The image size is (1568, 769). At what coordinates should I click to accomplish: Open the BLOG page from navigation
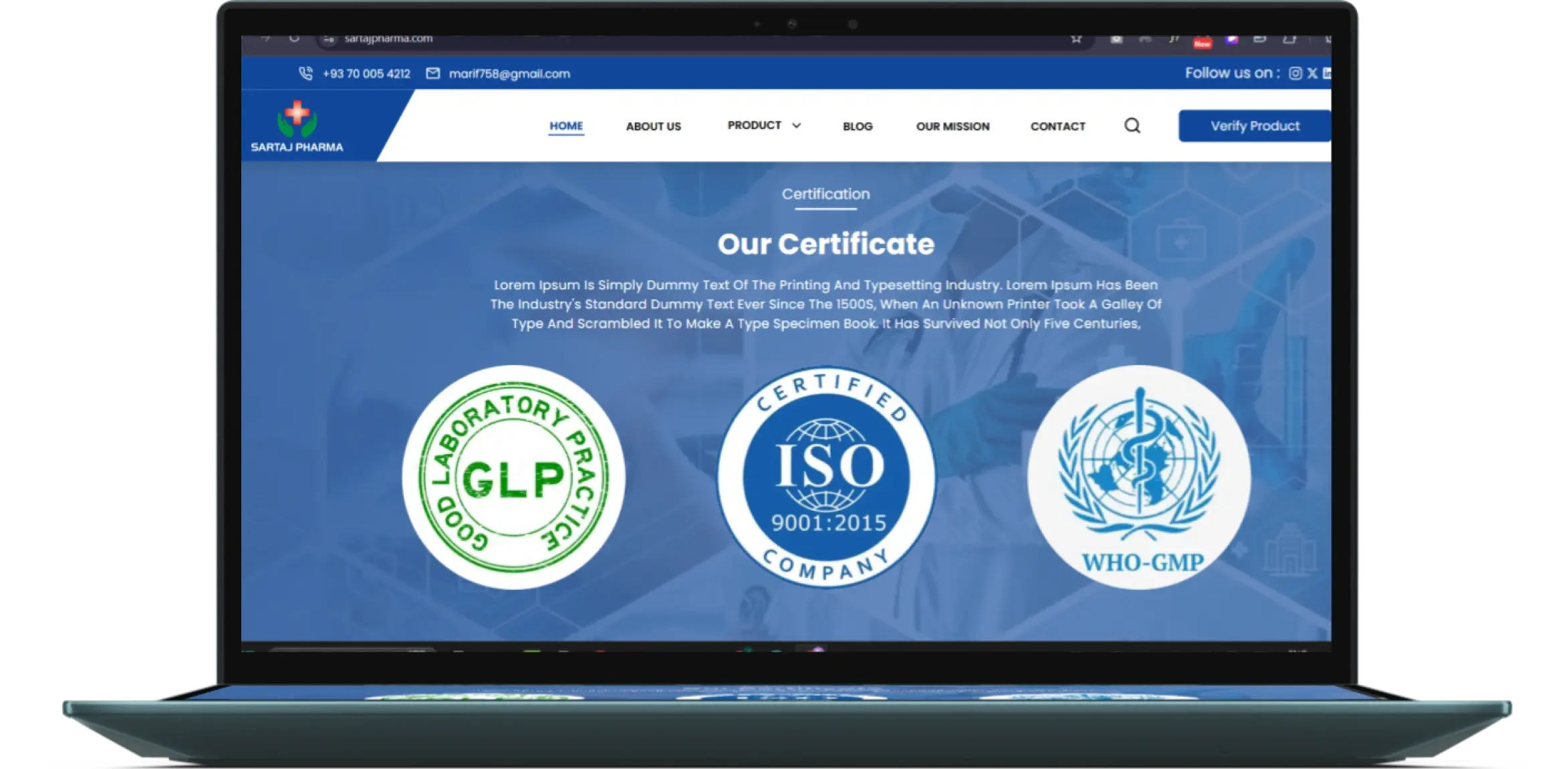857,126
